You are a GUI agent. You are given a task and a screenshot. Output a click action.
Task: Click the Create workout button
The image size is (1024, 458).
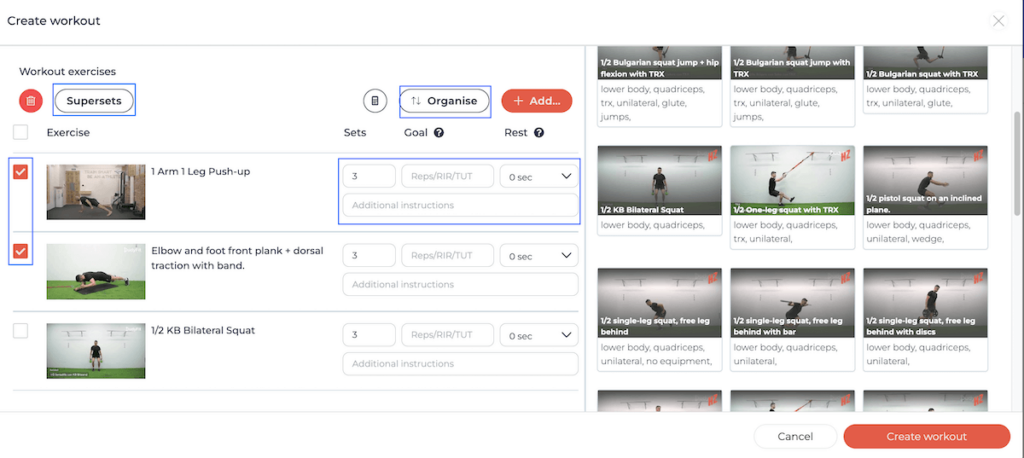926,436
